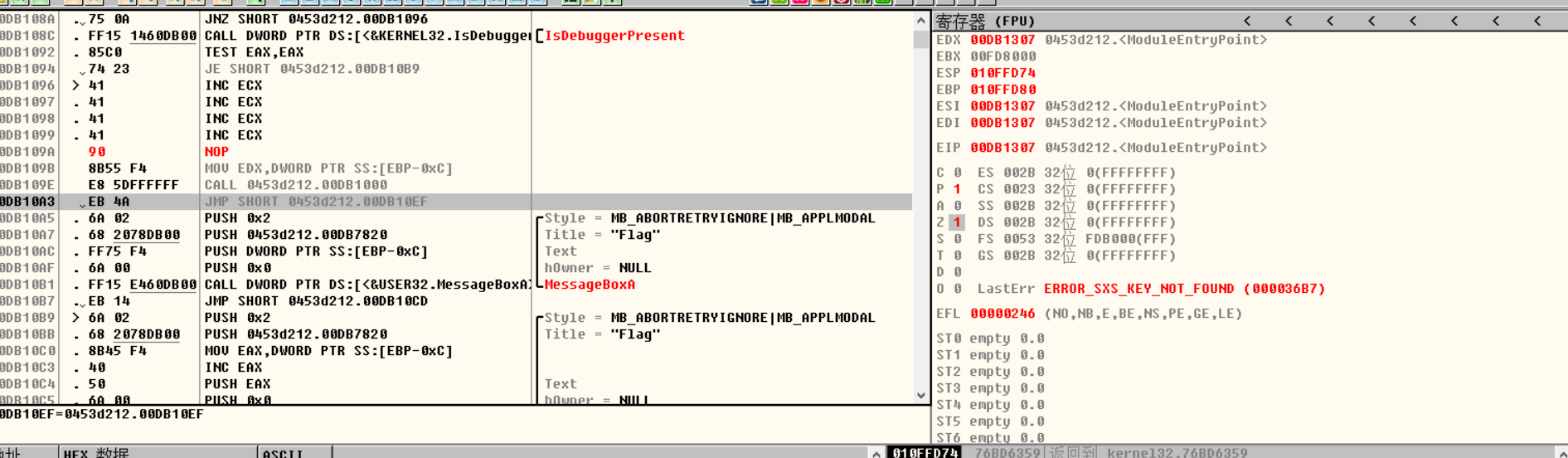This screenshot has height=458, width=1568.
Task: Select the INC EAX instruction
Action: pyautogui.click(x=233, y=368)
